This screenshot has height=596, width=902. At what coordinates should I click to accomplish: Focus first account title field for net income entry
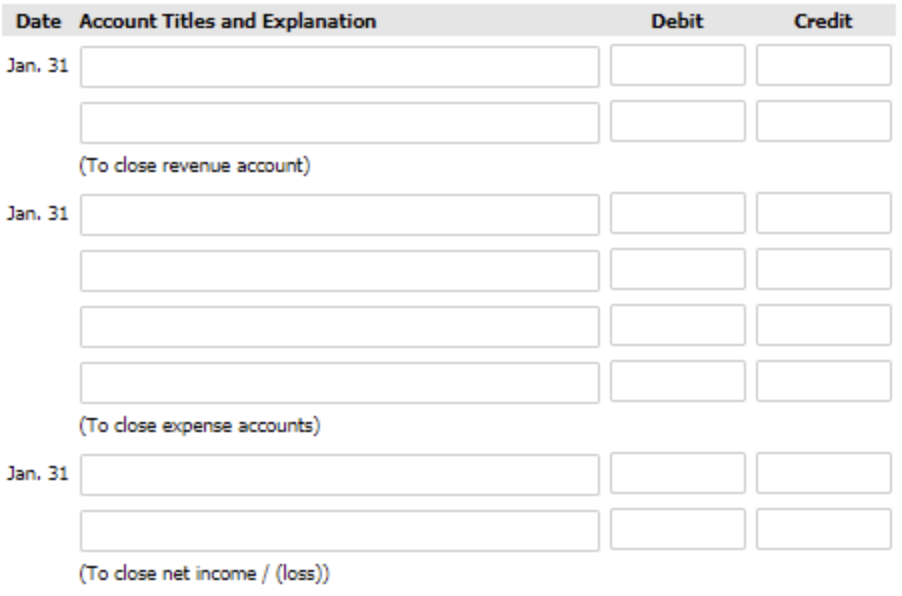click(340, 475)
